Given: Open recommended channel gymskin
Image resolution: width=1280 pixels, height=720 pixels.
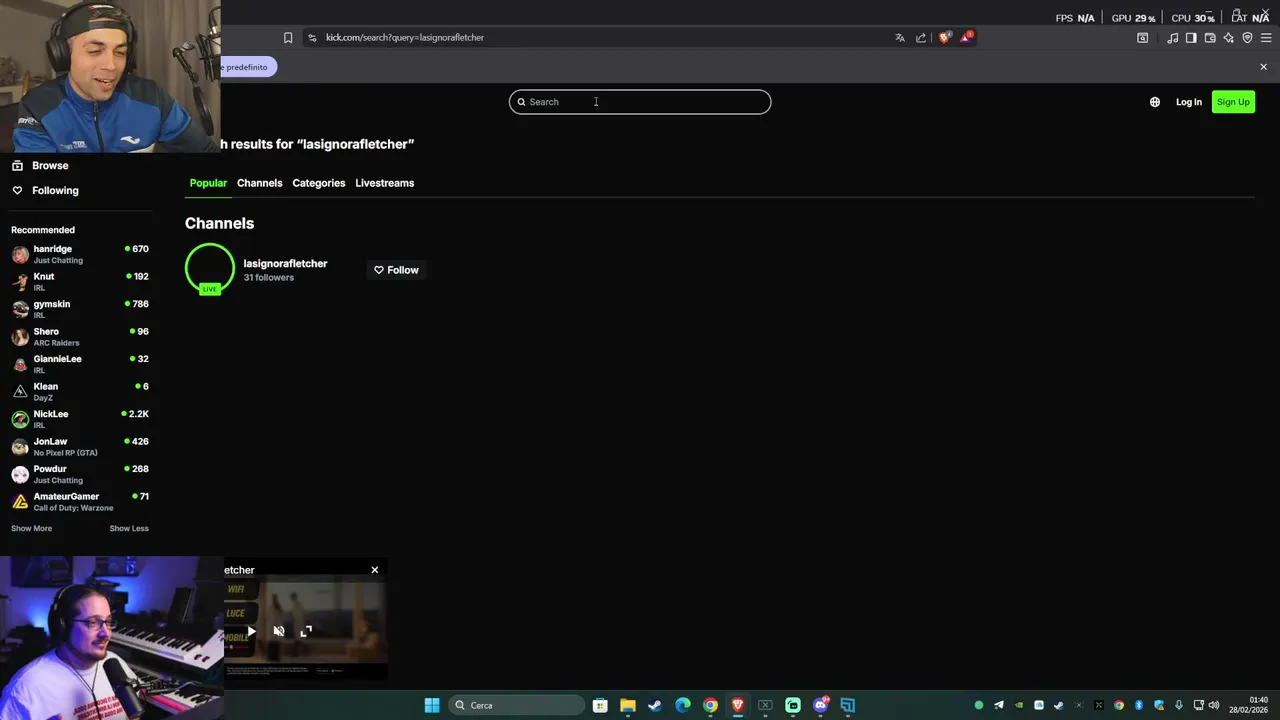Looking at the screenshot, I should click(80, 309).
